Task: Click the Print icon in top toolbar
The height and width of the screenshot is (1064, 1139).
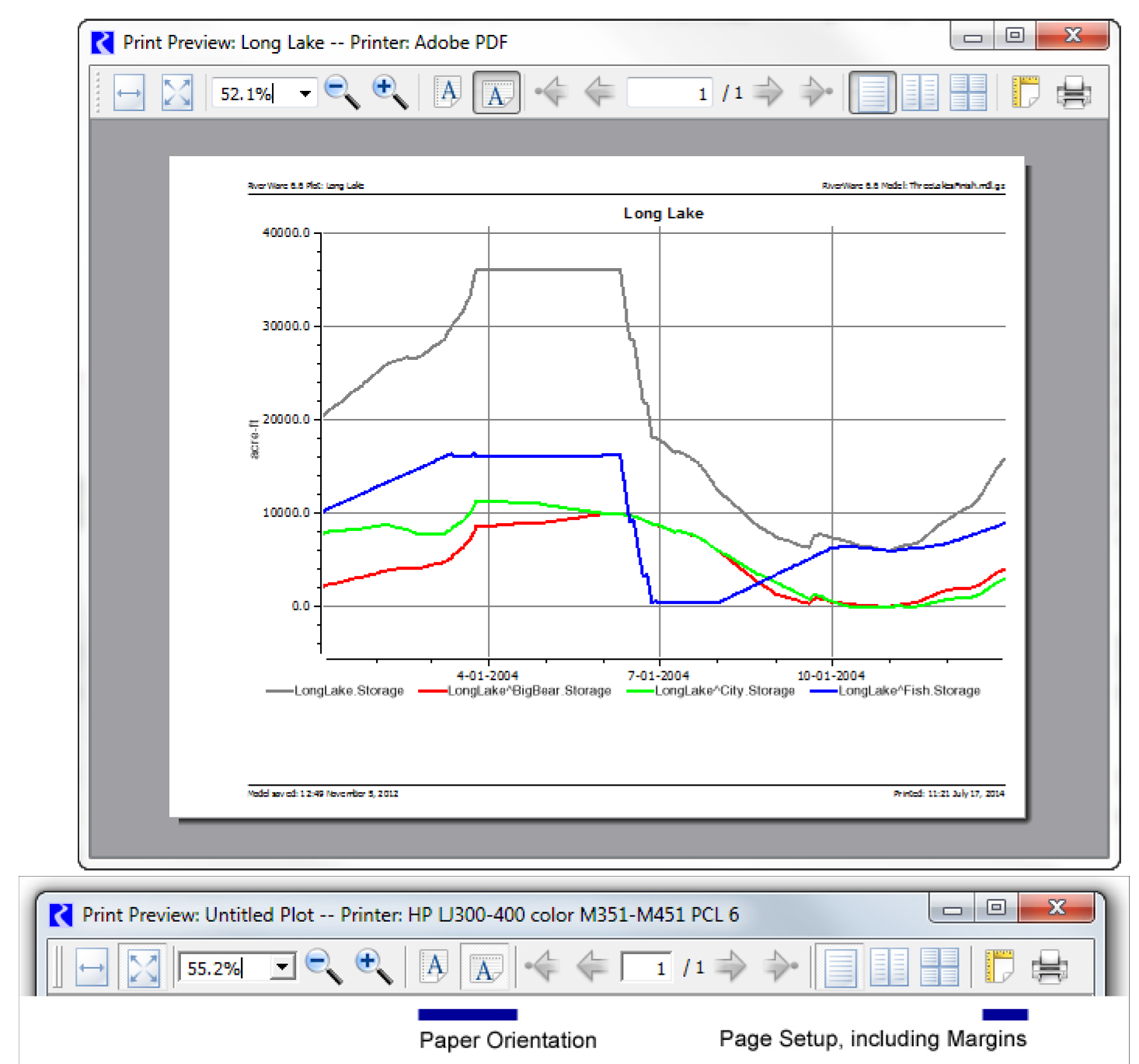Action: coord(1074,92)
